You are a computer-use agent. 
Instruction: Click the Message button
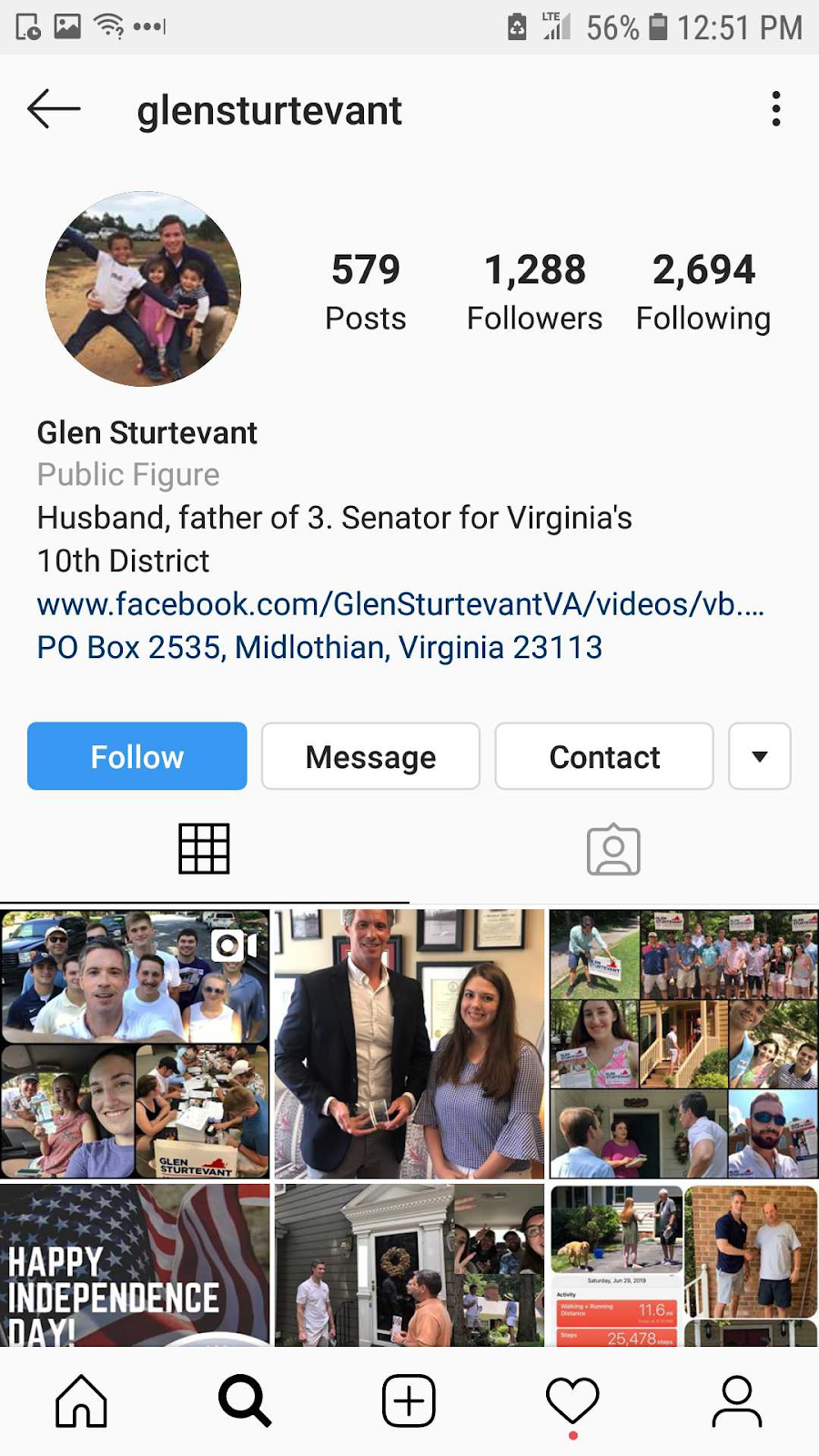(370, 756)
